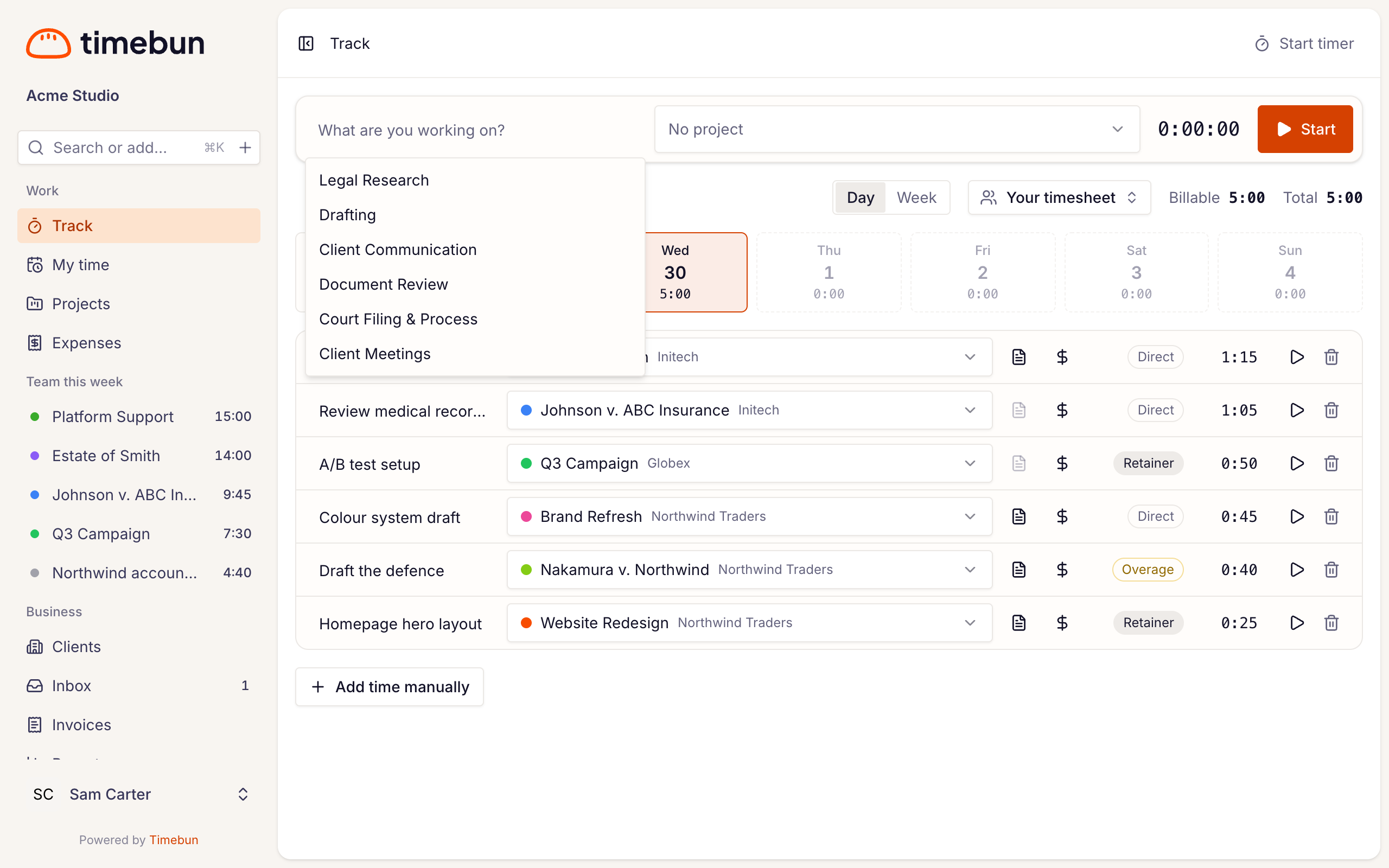Delete the Colour system draft entry

point(1331,516)
